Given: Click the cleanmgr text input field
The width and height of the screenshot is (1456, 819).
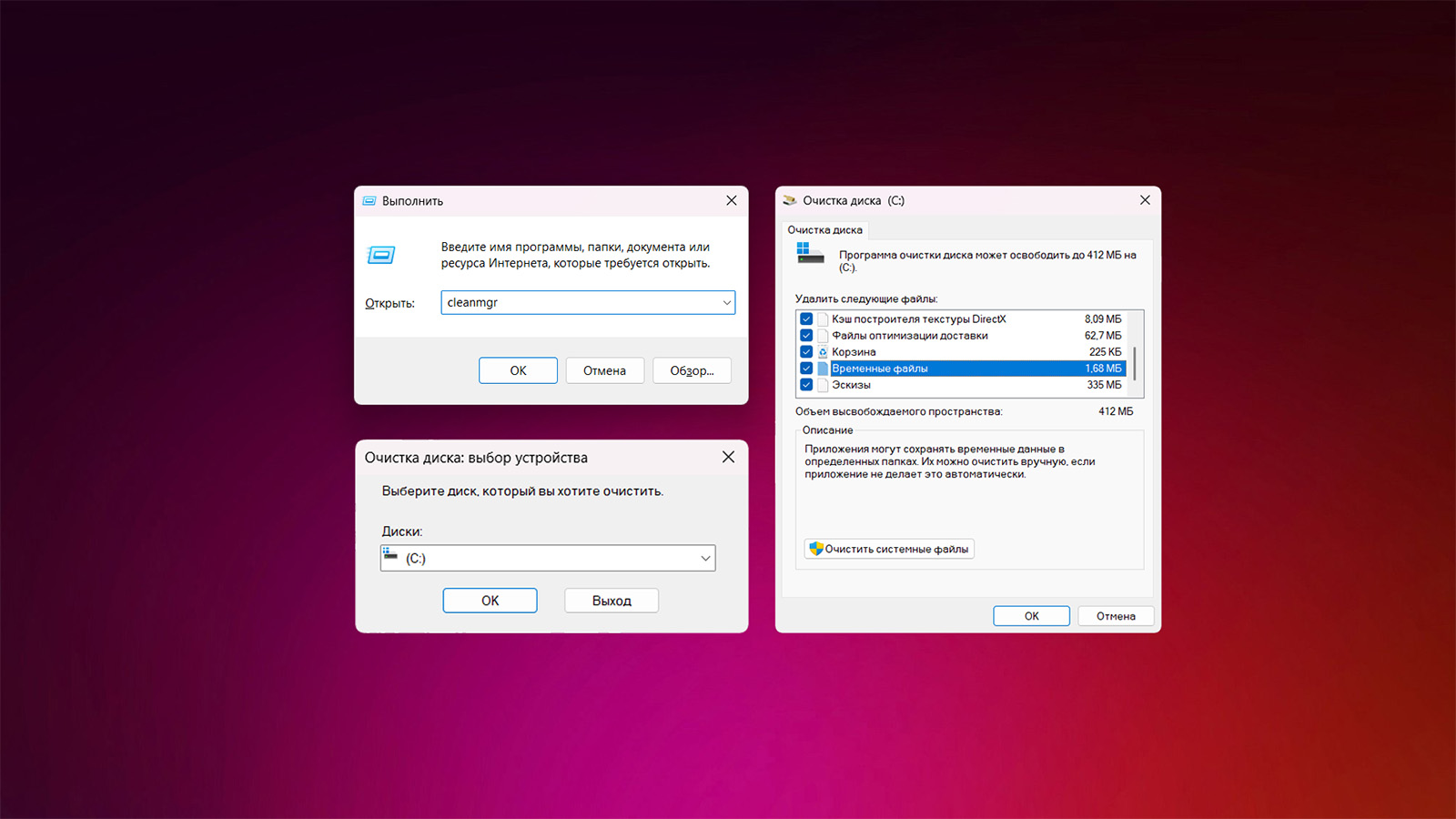Looking at the screenshot, I should coord(579,303).
